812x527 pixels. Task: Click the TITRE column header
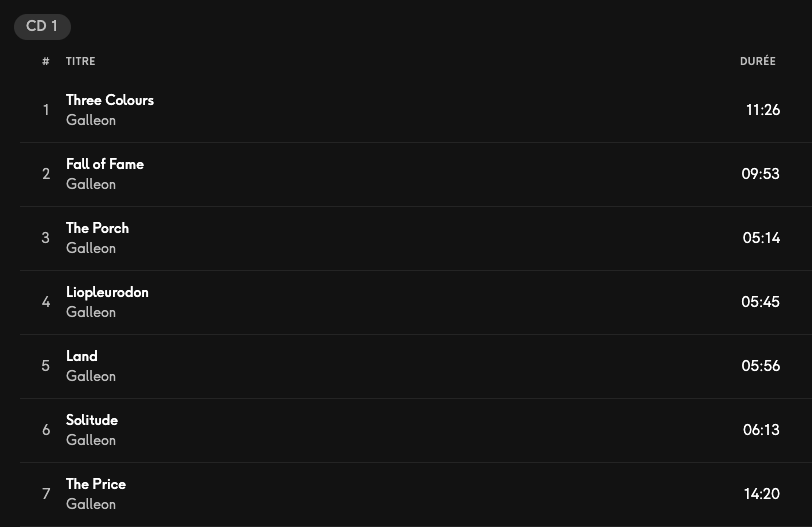coord(81,62)
